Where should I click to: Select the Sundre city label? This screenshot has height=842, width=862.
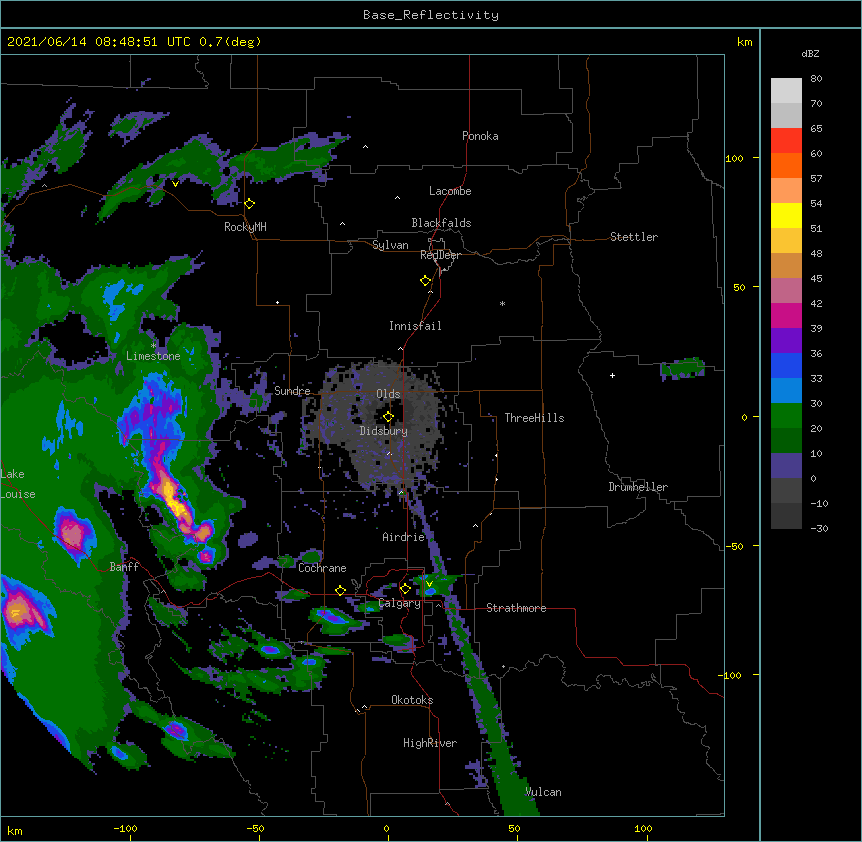coord(292,391)
